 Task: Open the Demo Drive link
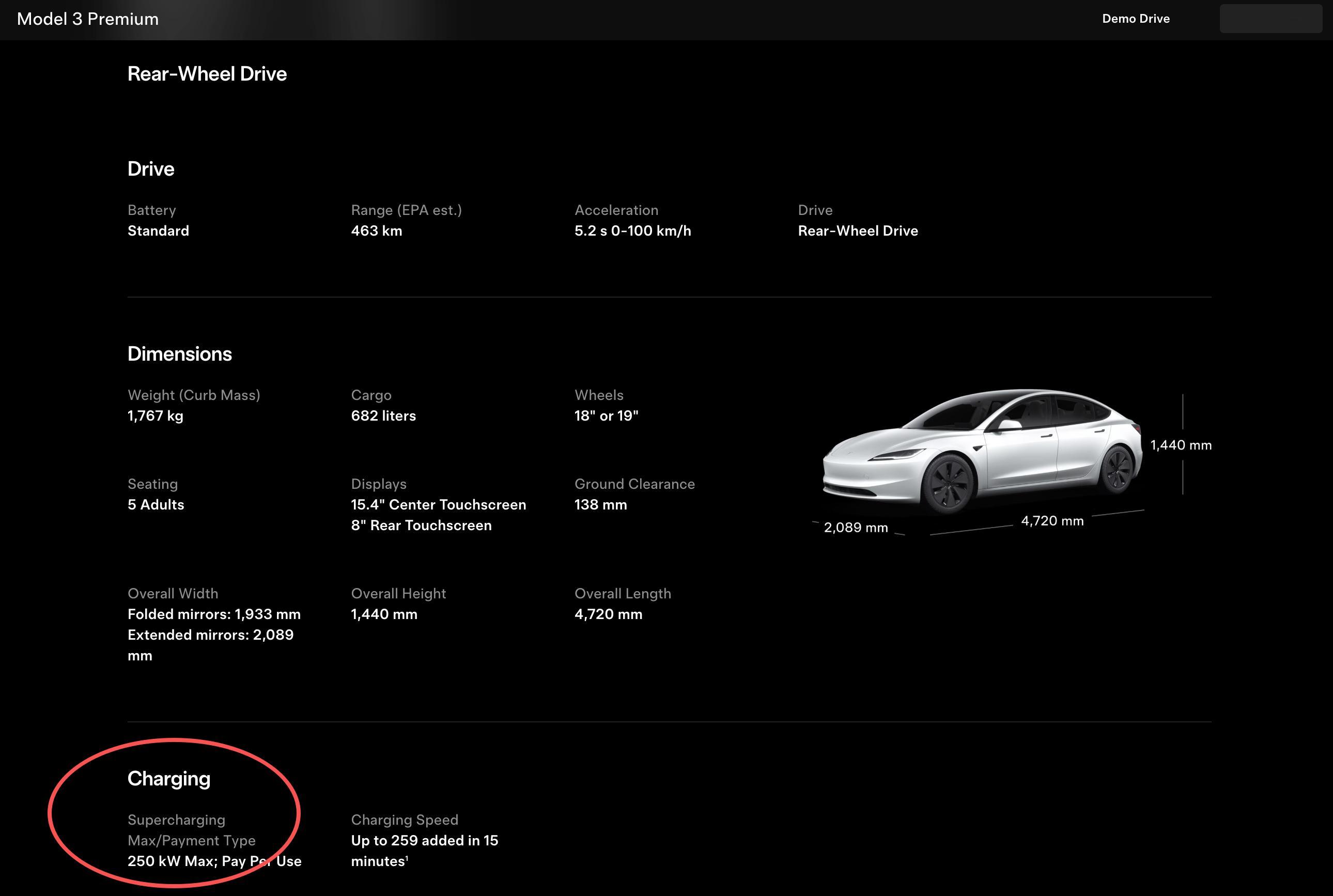1135,19
